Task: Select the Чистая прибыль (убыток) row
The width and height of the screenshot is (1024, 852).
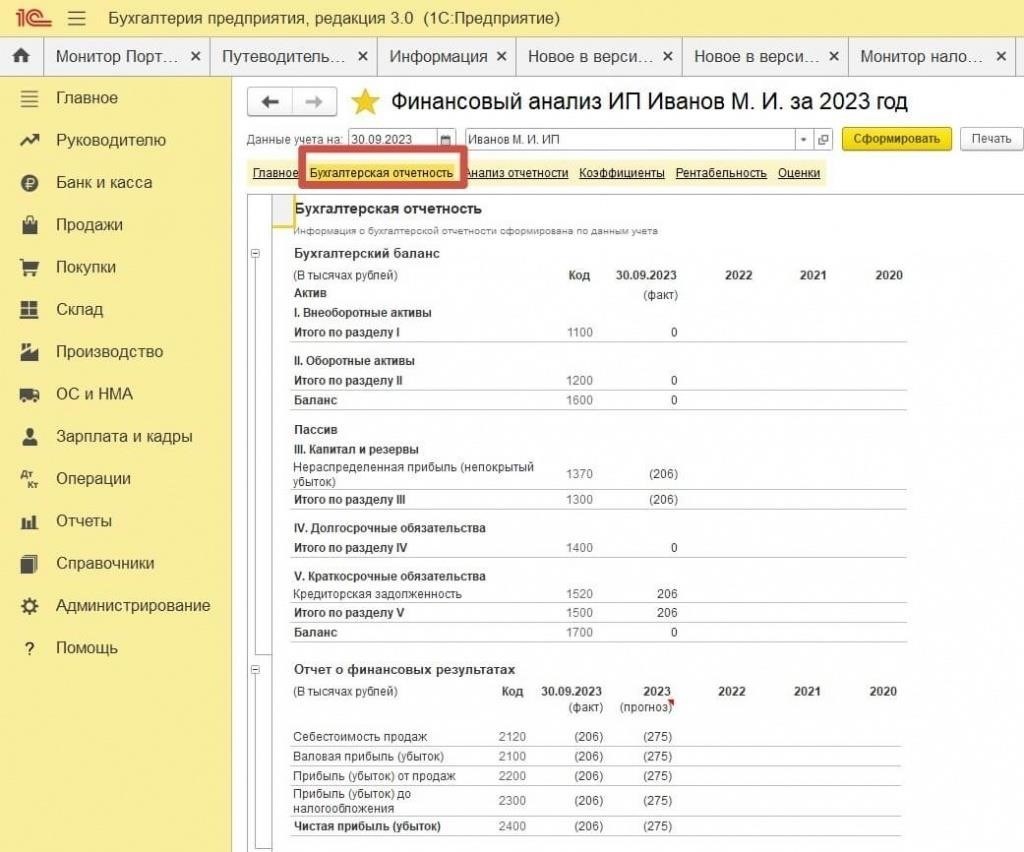Action: (596, 827)
